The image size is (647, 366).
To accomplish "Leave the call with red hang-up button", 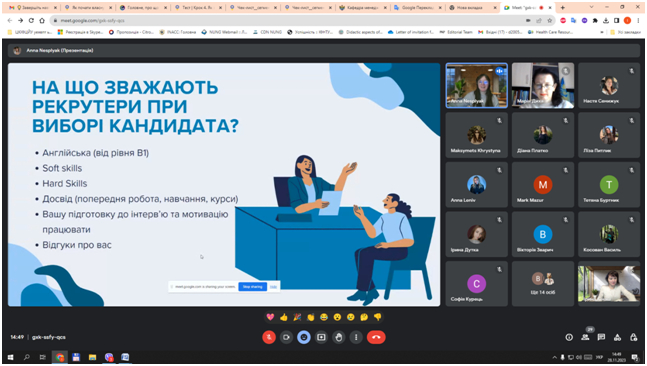I will 376,337.
